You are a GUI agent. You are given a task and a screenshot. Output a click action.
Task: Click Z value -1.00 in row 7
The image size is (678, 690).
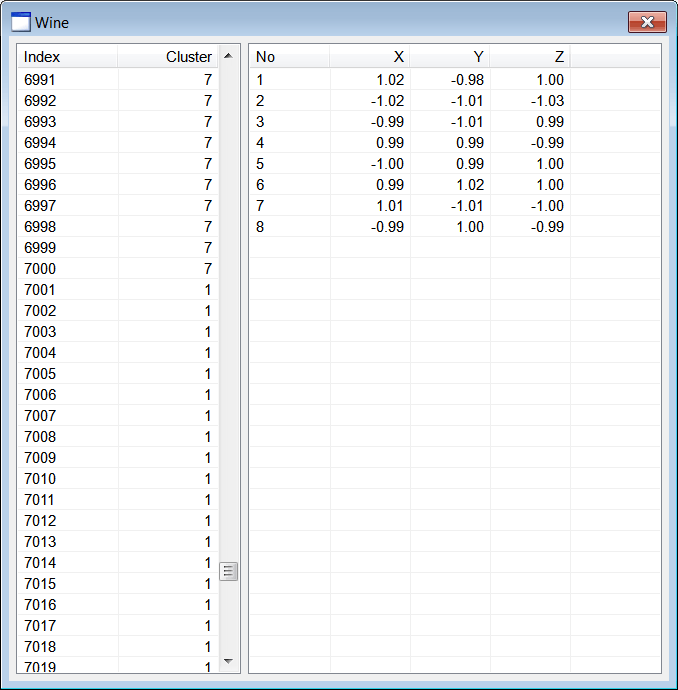tap(547, 206)
